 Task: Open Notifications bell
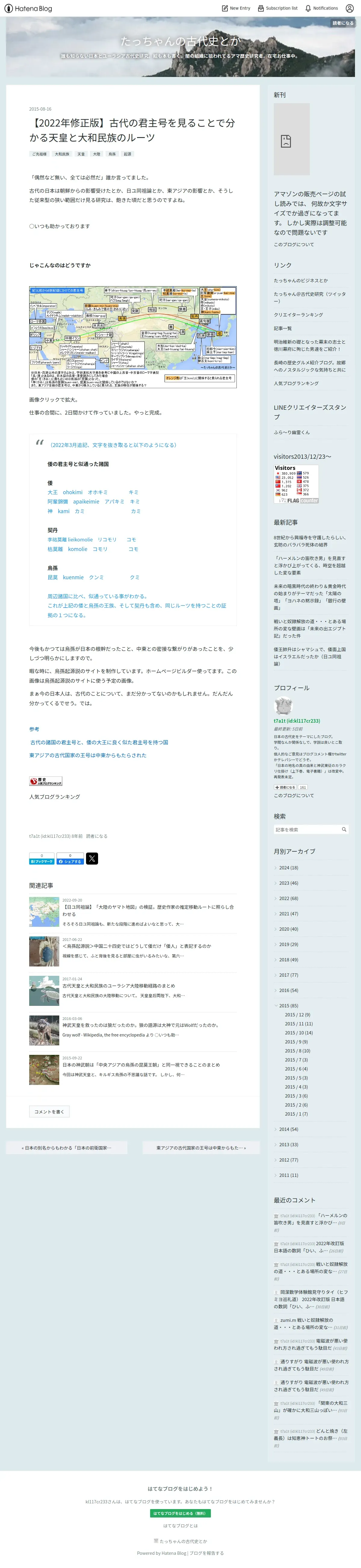pos(321,8)
